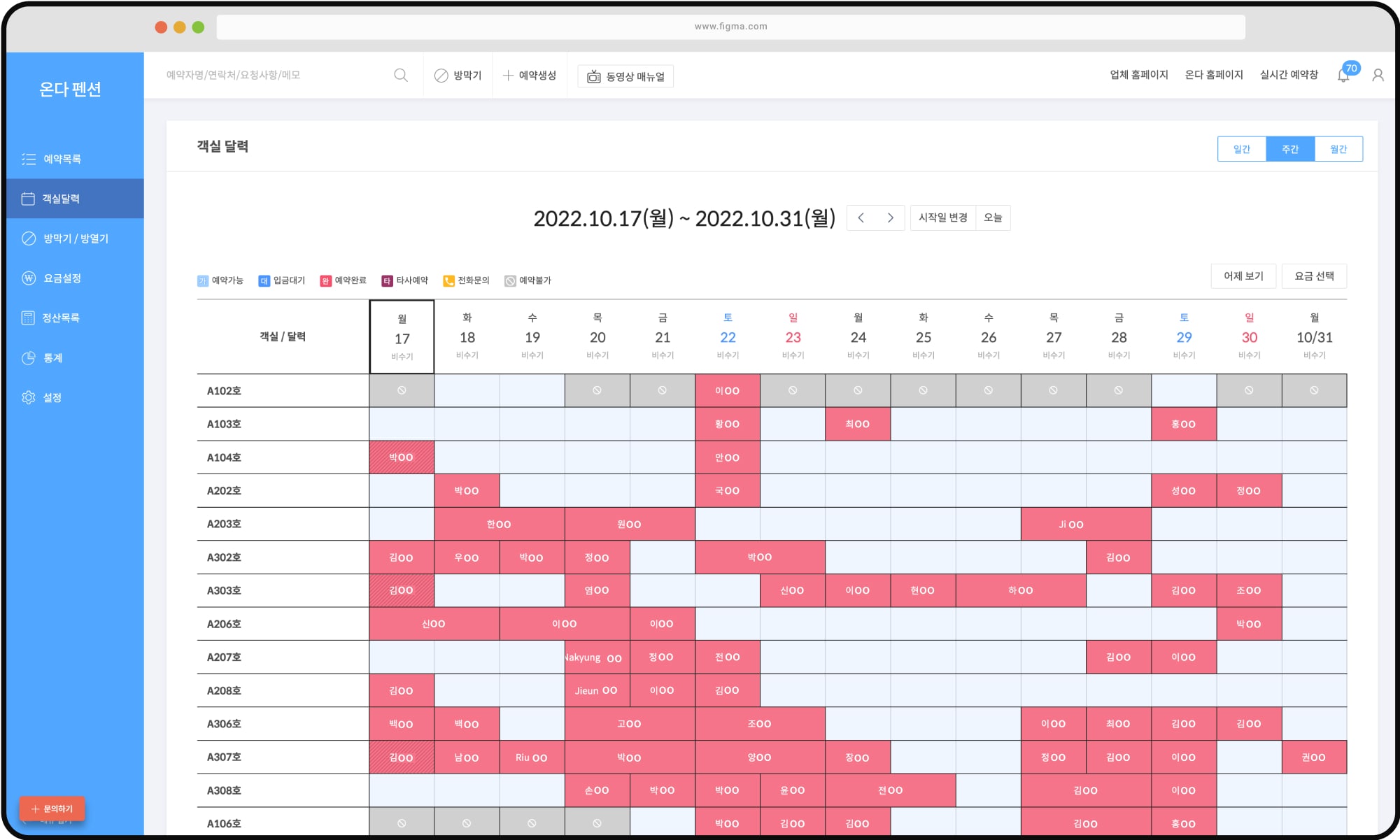Click the 예약완료 red legend swatch
1400x840 pixels.
[325, 281]
